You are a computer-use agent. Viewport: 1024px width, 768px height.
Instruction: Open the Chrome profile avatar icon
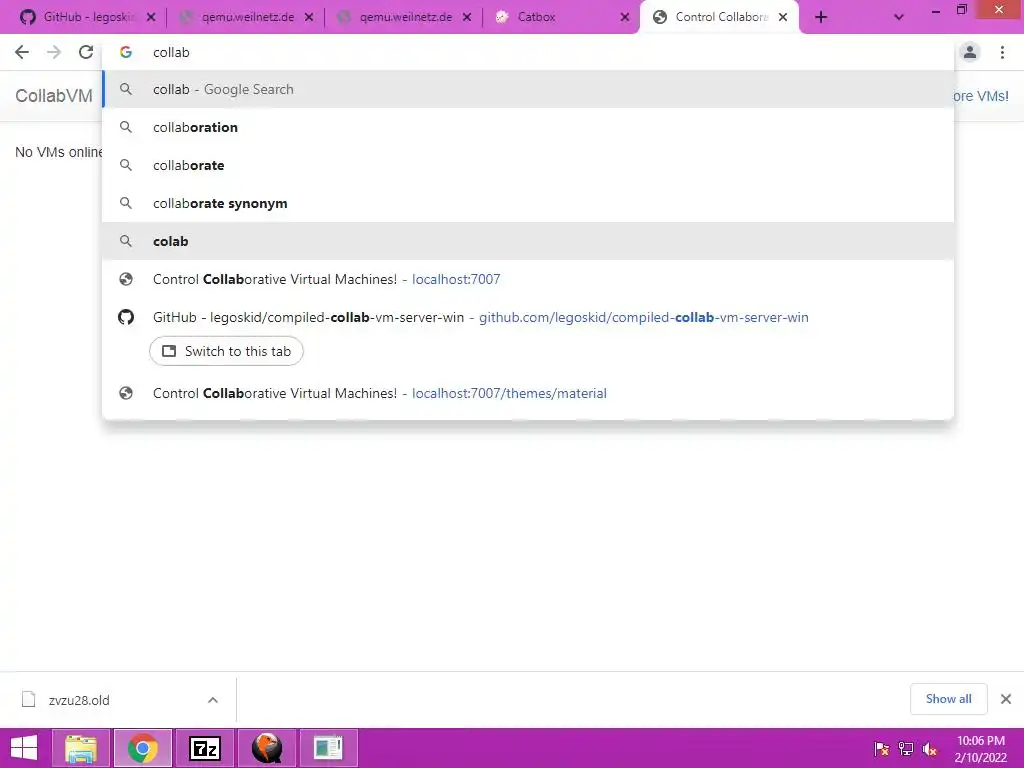pos(970,52)
